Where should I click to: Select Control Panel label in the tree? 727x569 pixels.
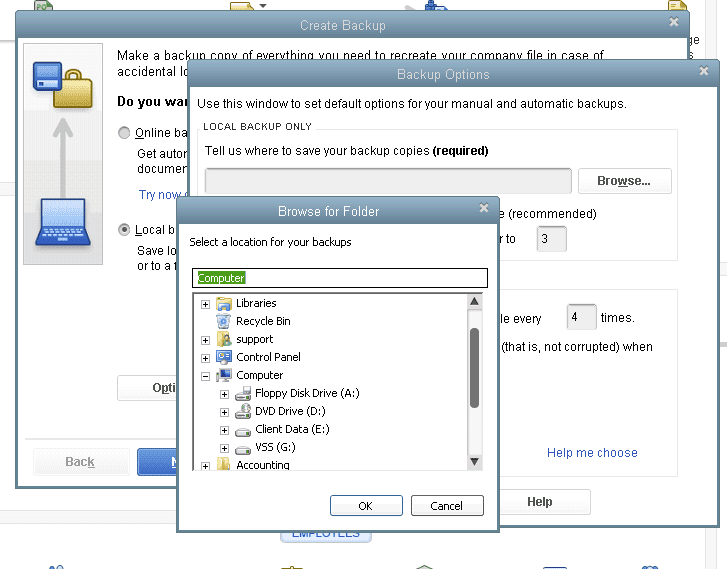268,357
